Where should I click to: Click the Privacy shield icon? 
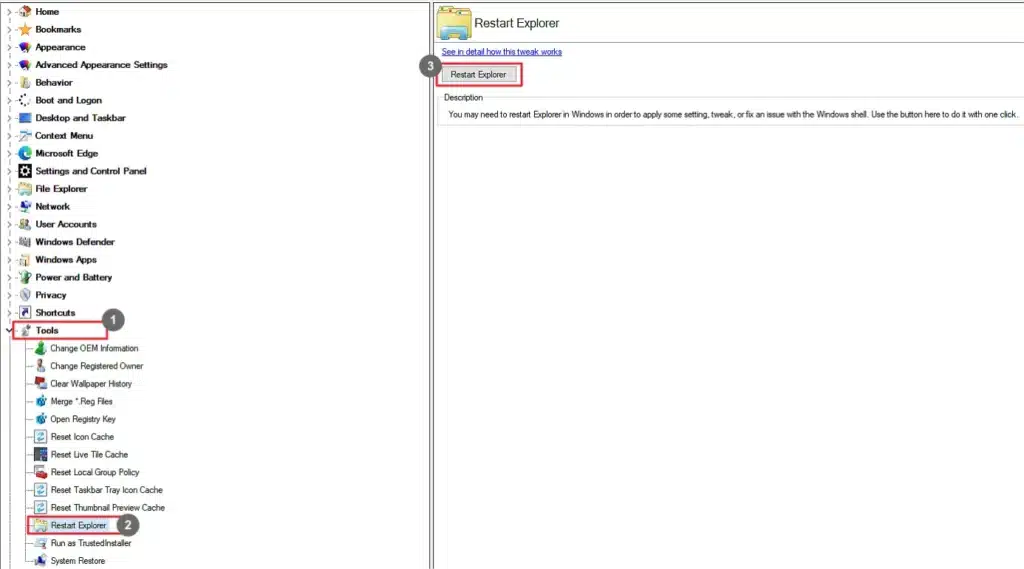point(25,295)
